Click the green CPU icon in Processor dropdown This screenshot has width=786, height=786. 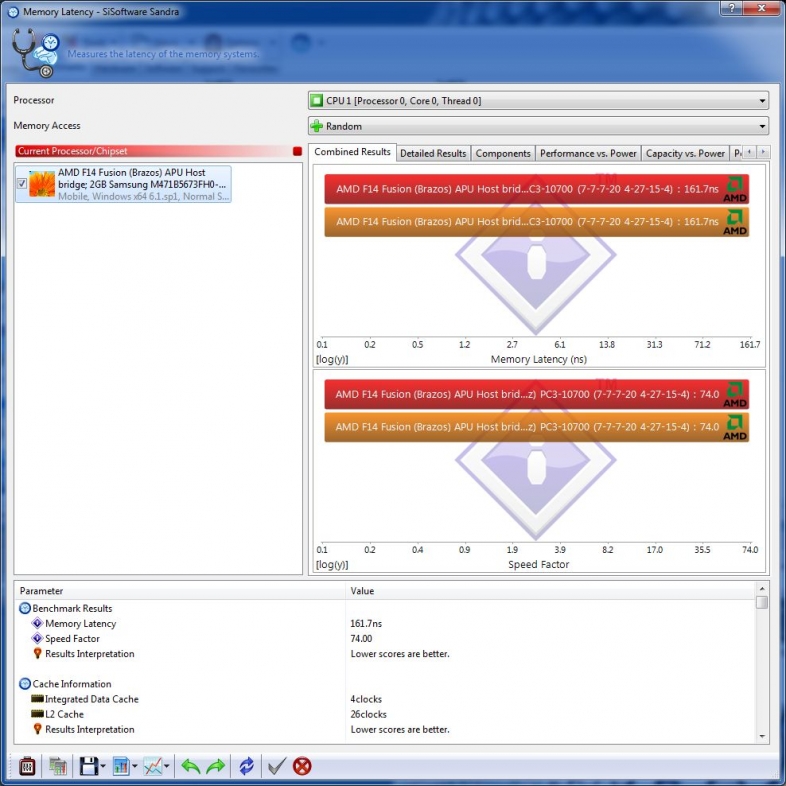(x=316, y=101)
